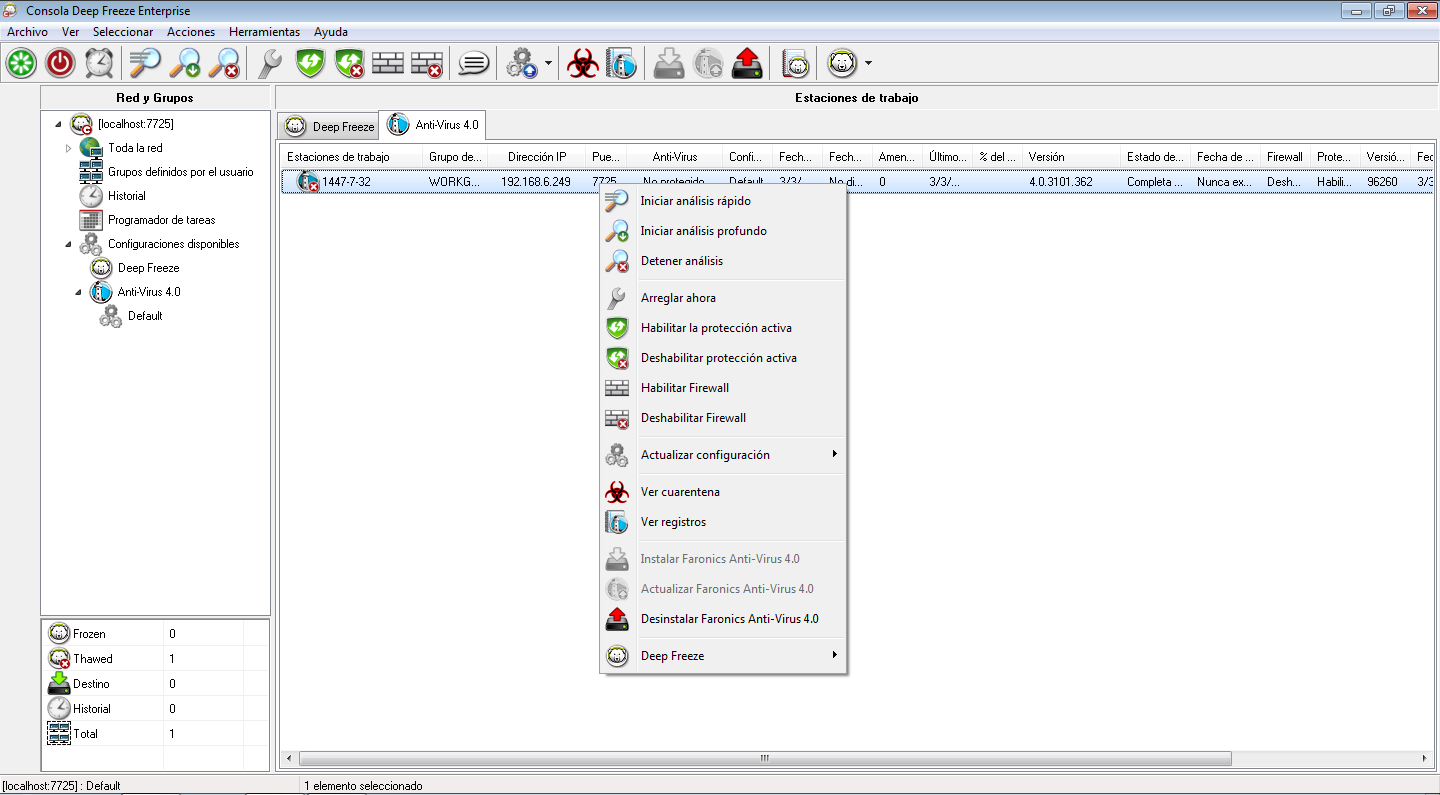Enable firewall from toolbar brick icon

click(388, 64)
